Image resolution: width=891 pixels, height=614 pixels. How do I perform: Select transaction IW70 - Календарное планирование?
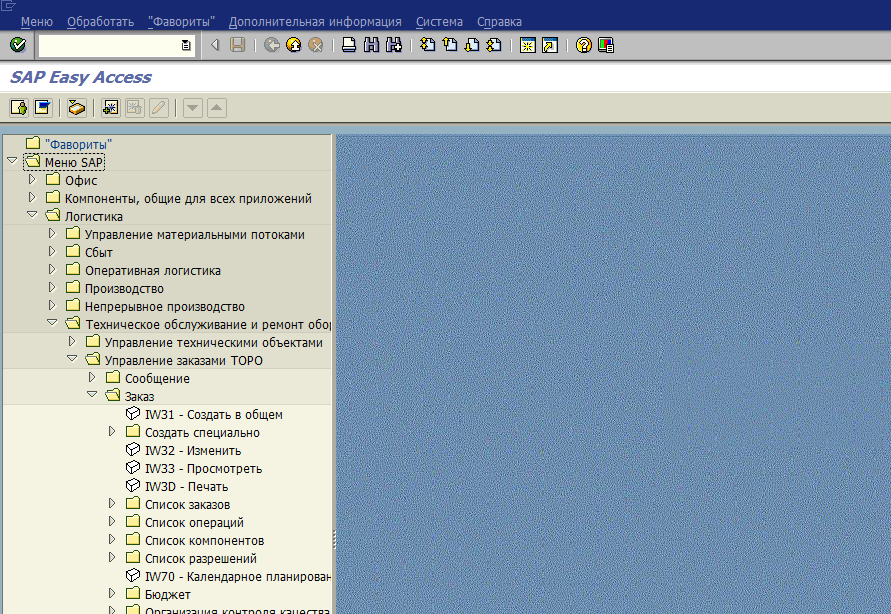(x=238, y=577)
